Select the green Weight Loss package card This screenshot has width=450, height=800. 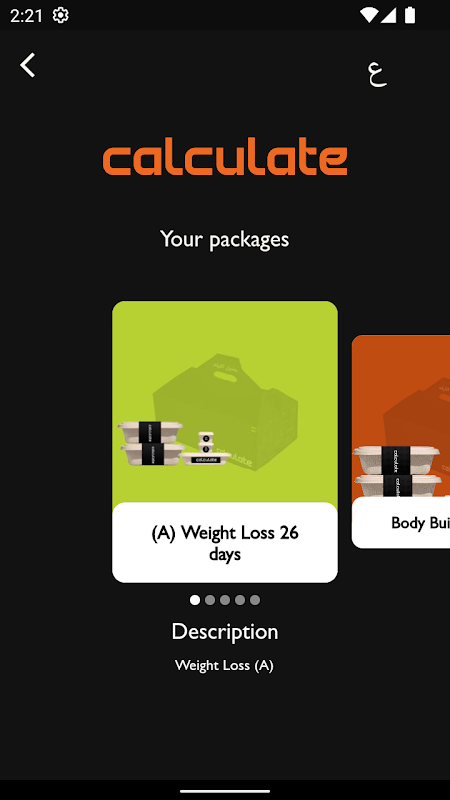click(225, 442)
